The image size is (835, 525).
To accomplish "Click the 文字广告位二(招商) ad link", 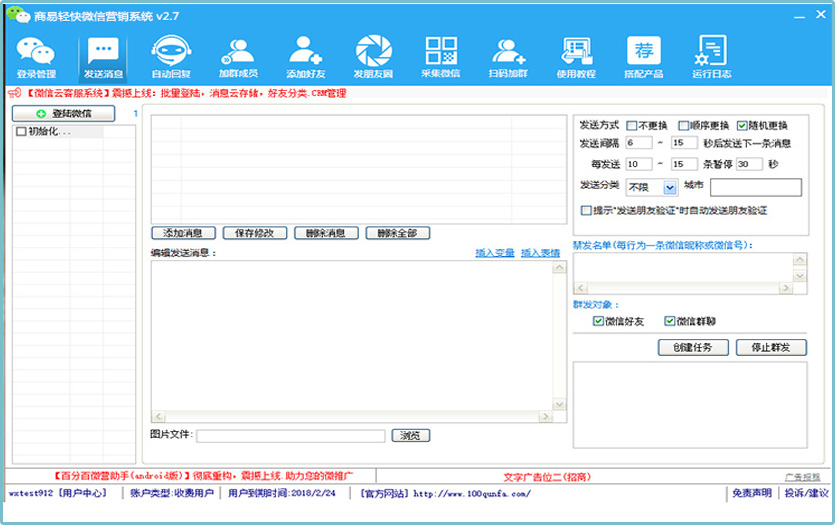I will click(547, 477).
